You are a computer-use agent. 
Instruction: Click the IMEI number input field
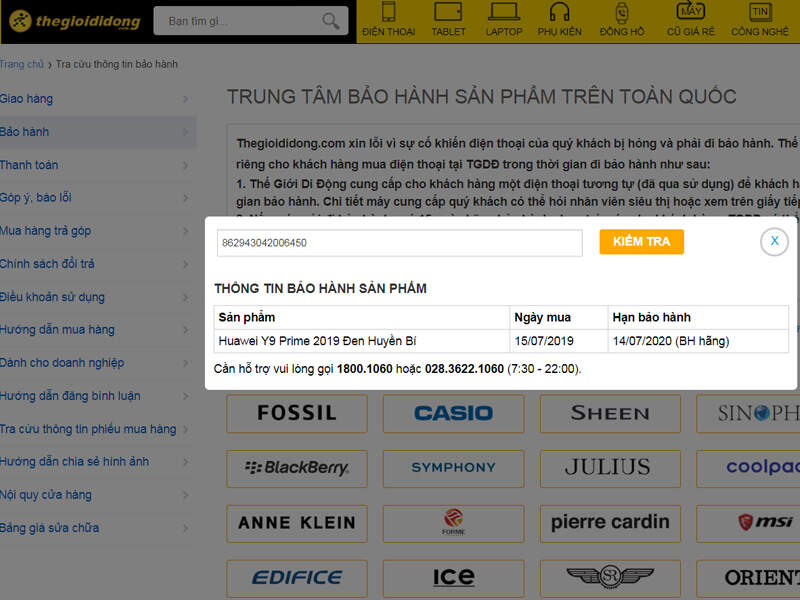399,243
